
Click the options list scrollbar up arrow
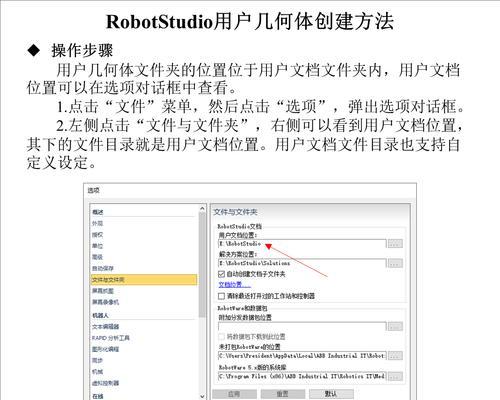(x=202, y=209)
